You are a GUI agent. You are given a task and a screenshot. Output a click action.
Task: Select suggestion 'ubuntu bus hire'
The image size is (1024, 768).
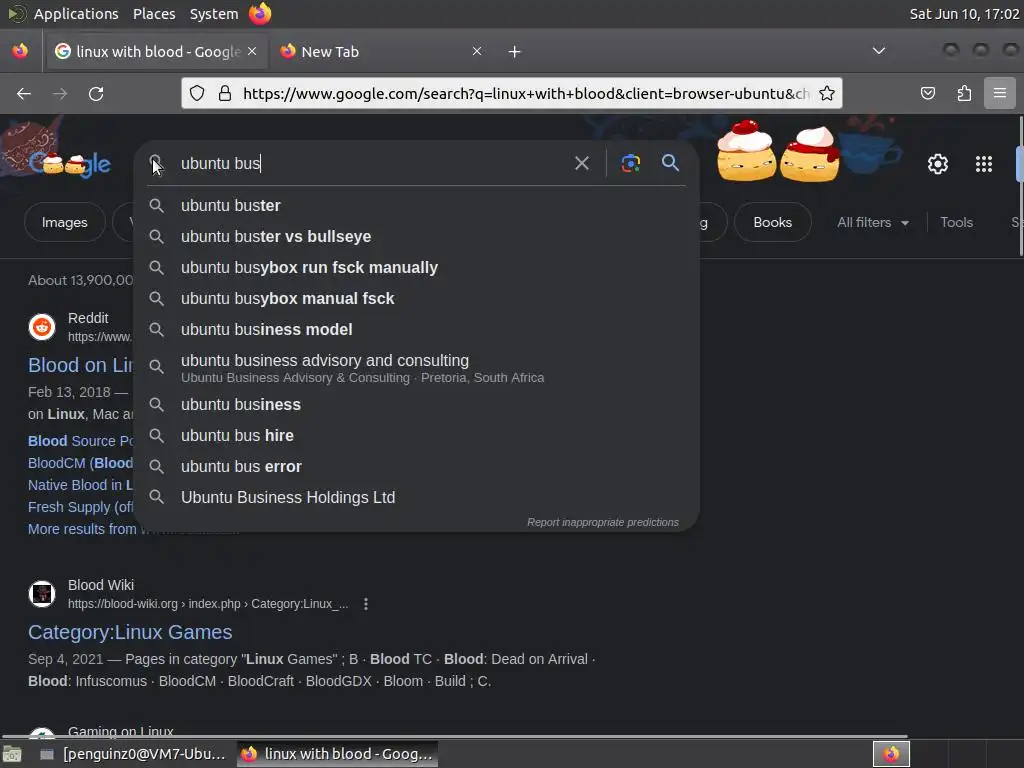point(417,436)
